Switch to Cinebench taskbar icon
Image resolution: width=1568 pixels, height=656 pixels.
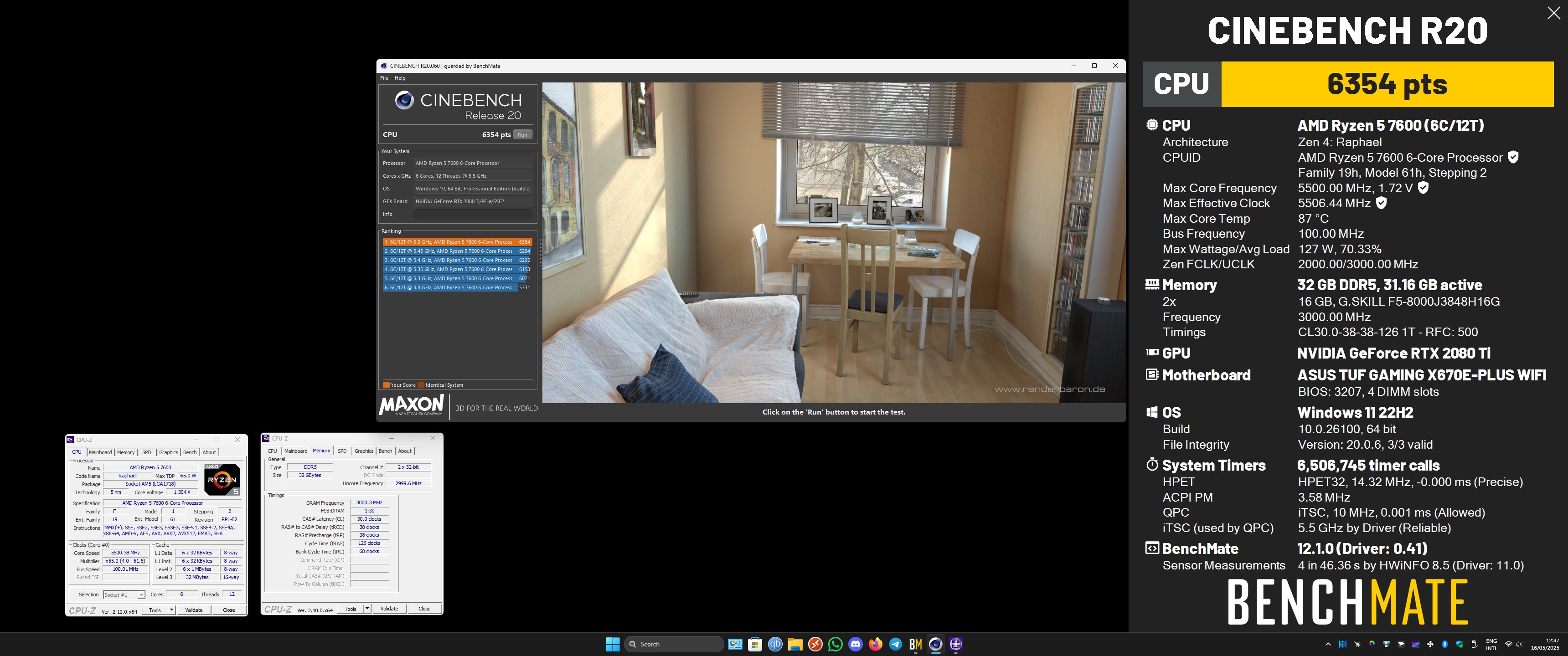(936, 644)
